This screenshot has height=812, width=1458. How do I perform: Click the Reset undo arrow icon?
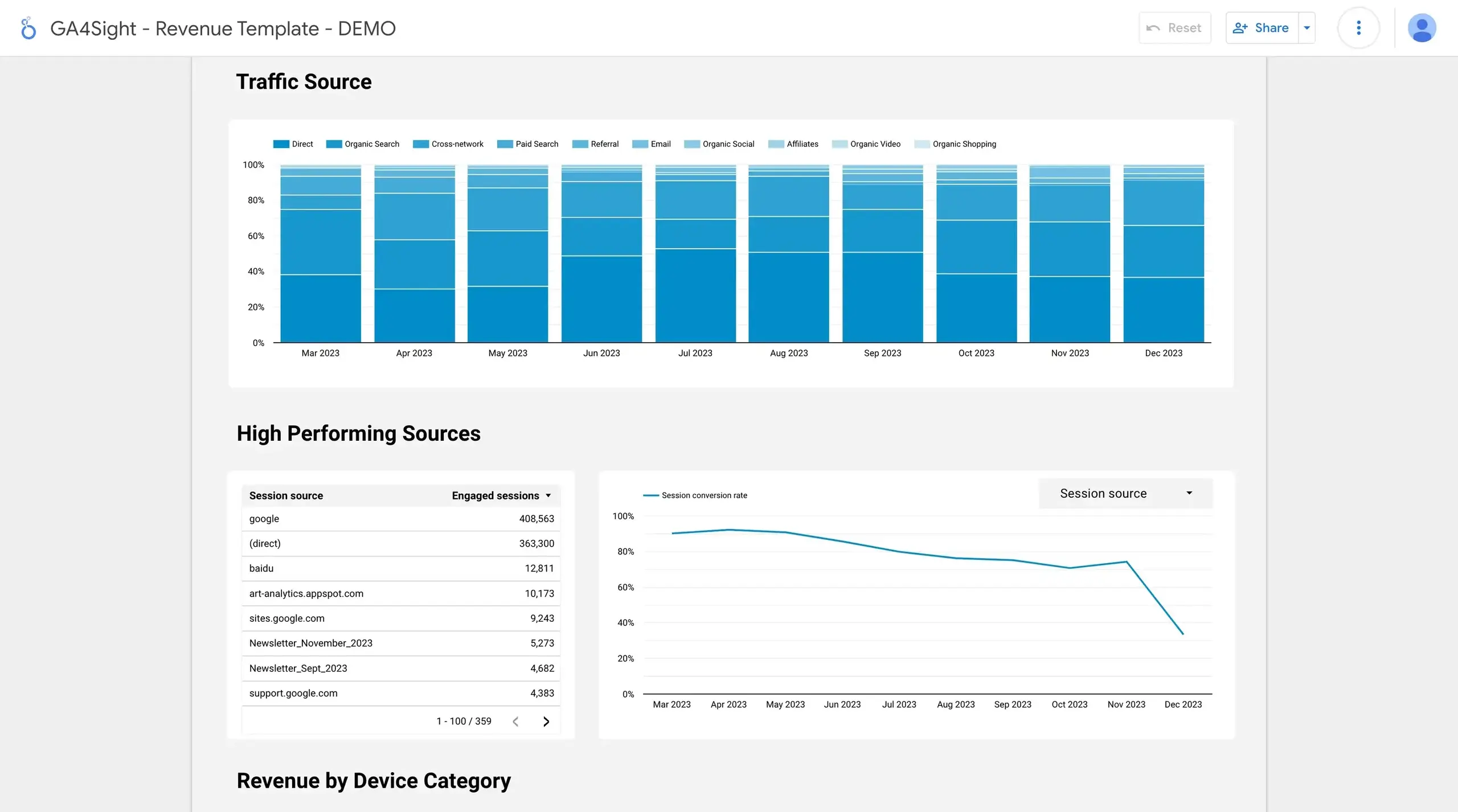click(1153, 28)
